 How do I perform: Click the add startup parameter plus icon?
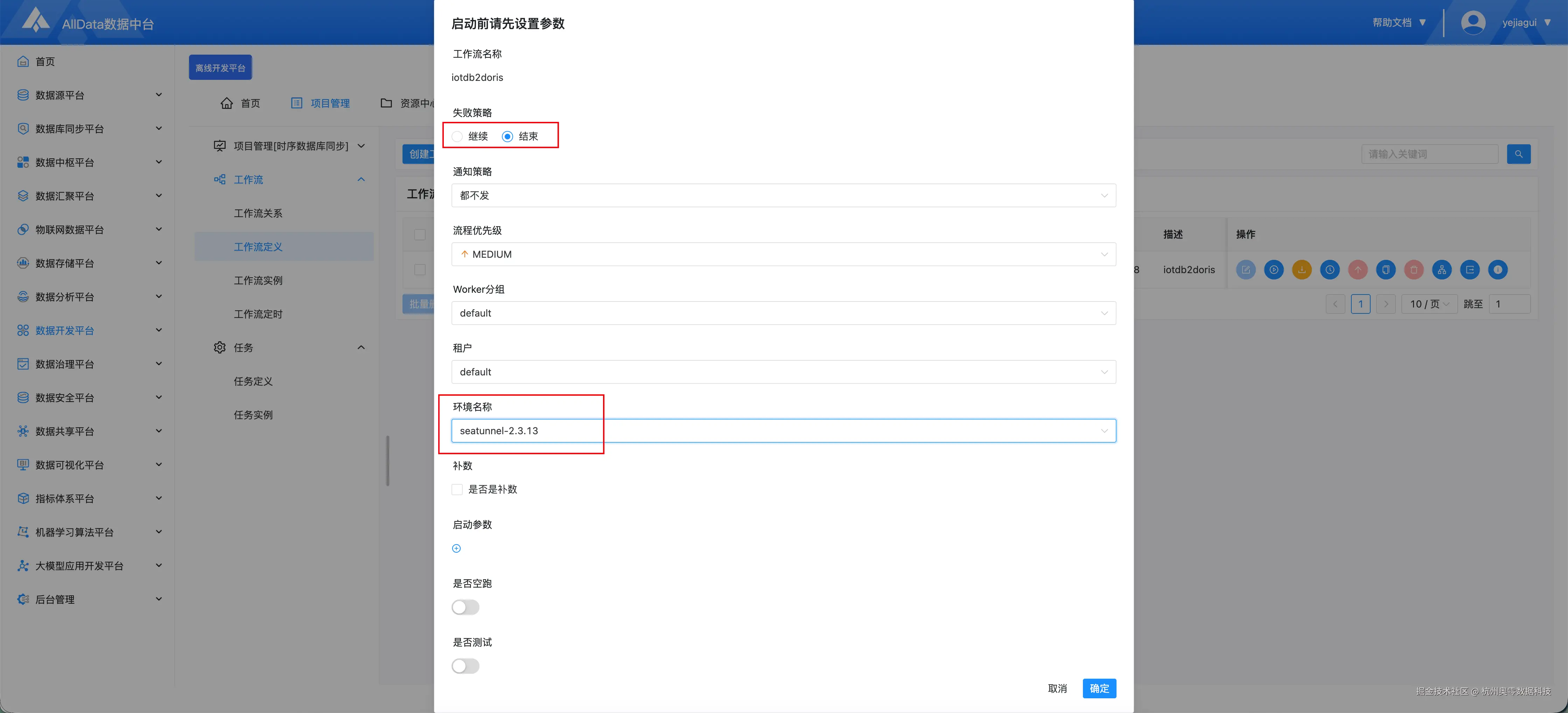456,548
